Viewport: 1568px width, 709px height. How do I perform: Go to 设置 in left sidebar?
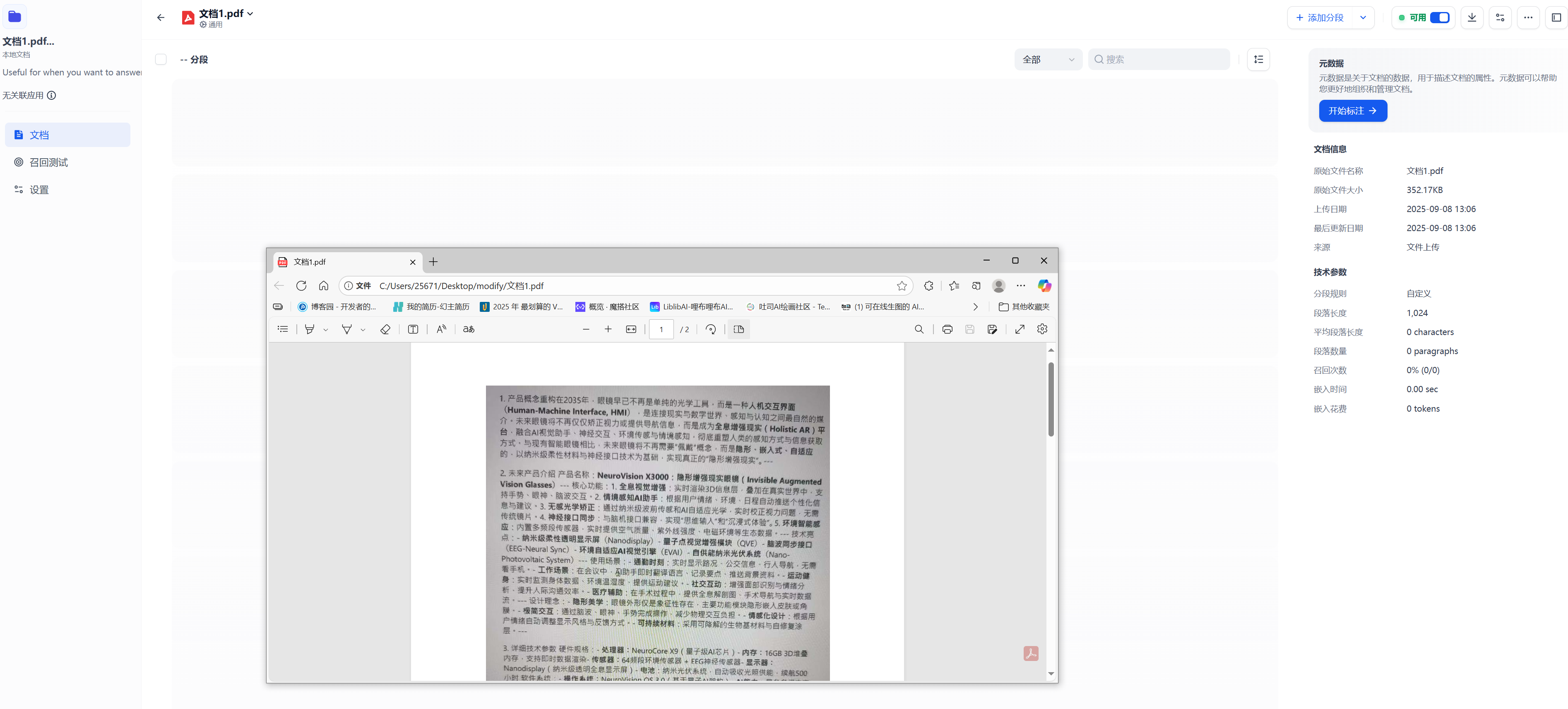(x=39, y=190)
